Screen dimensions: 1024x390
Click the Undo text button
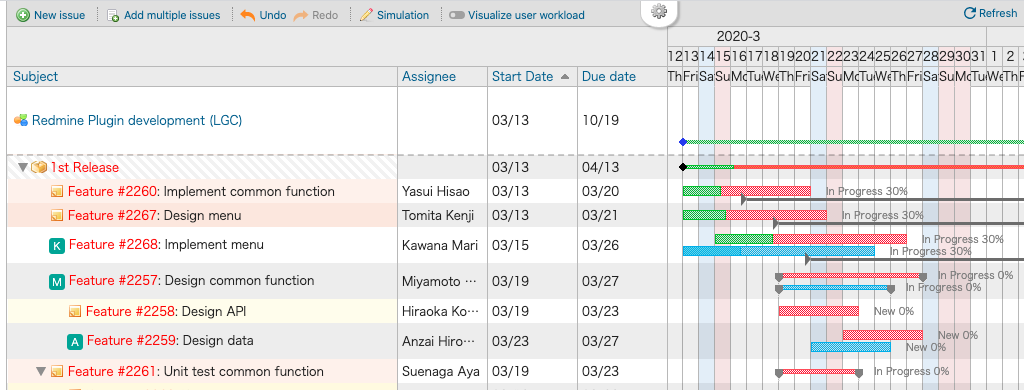pos(272,14)
